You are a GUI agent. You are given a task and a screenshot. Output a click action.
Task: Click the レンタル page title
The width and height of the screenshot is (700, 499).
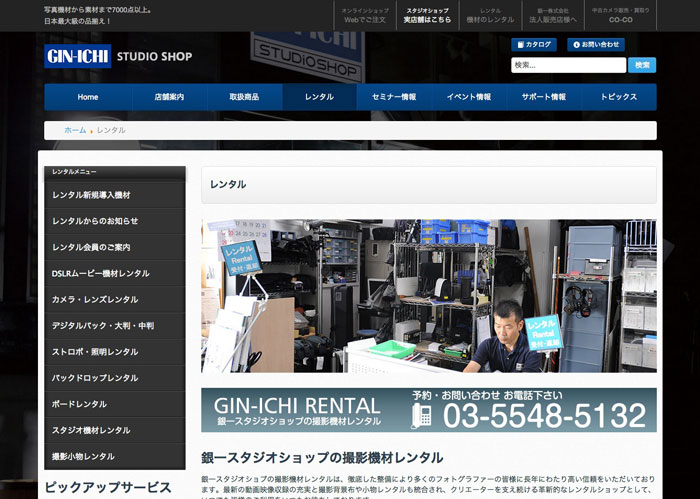228,184
